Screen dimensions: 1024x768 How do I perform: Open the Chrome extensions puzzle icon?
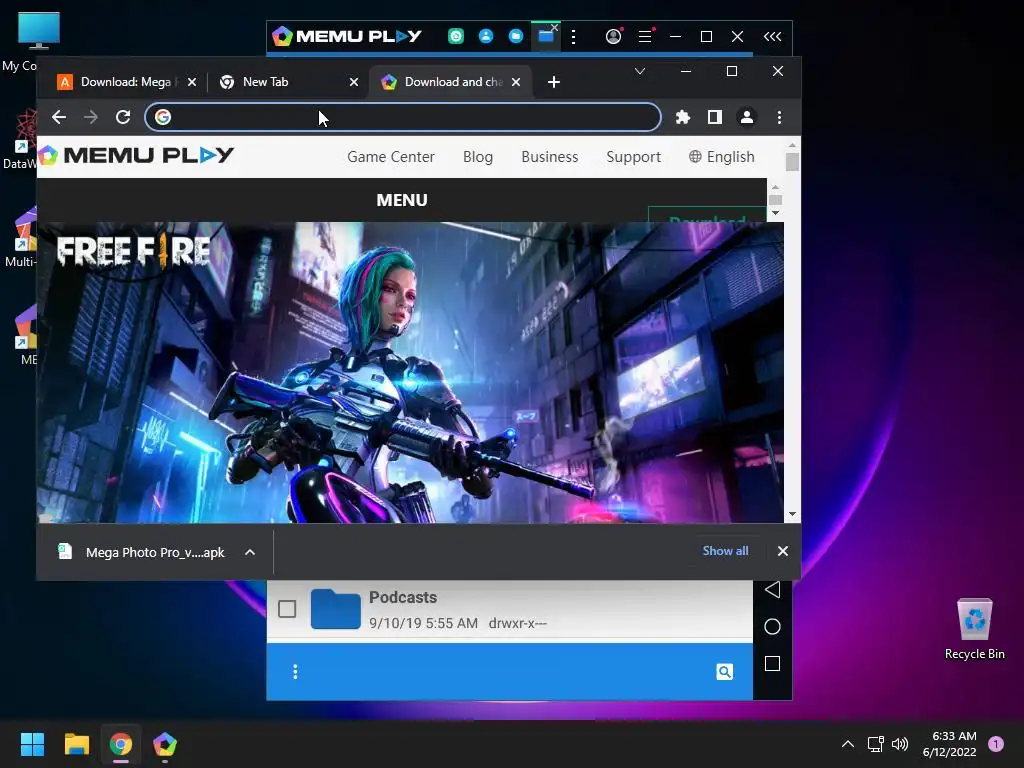tap(682, 117)
